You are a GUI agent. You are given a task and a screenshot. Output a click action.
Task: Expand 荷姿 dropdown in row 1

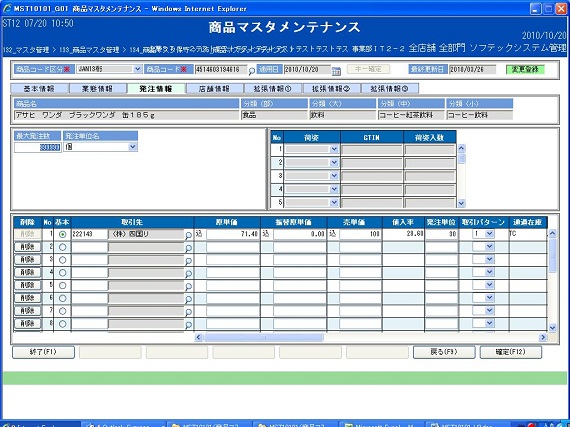click(x=334, y=149)
